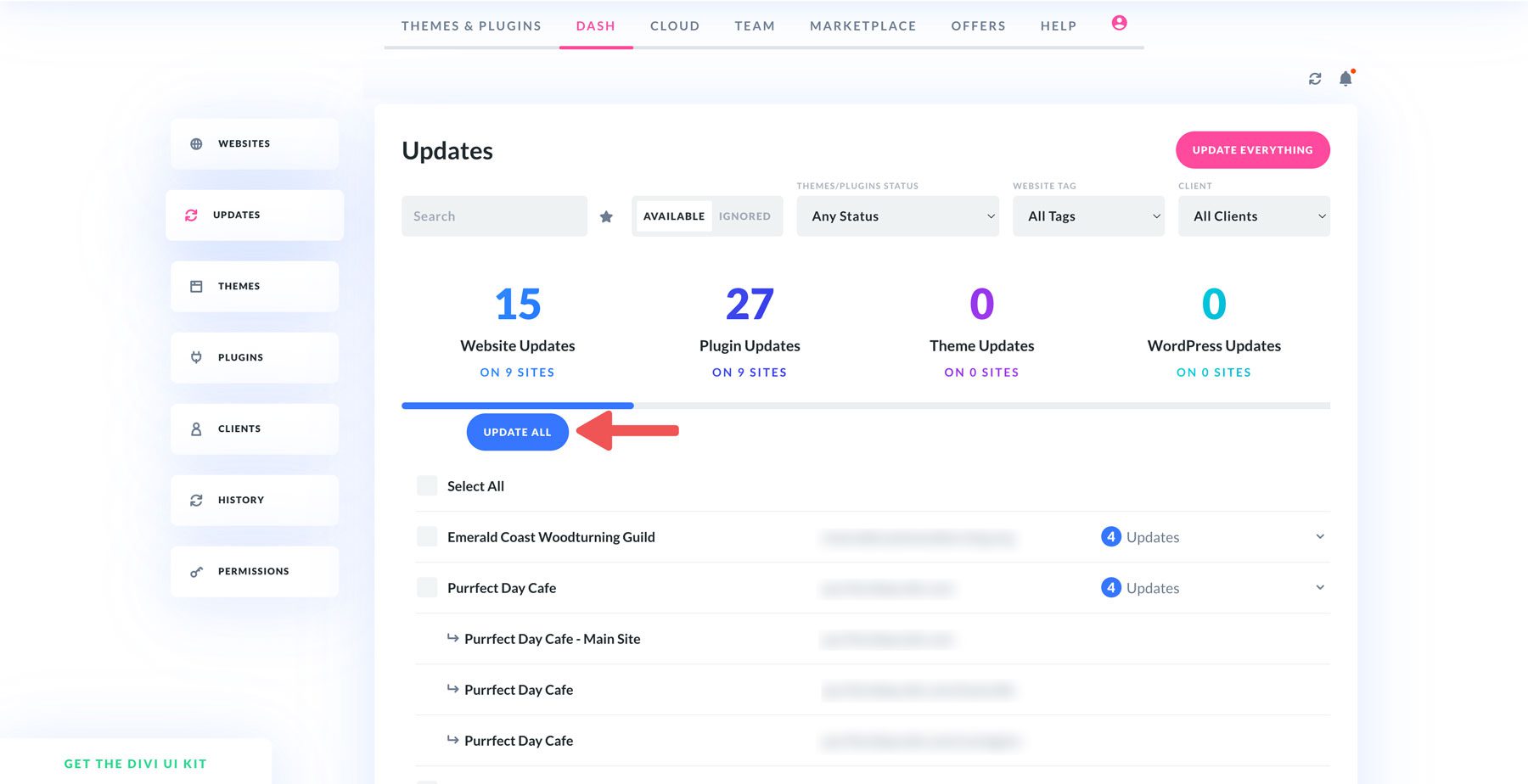Open the Marketplace menu item

(x=862, y=25)
